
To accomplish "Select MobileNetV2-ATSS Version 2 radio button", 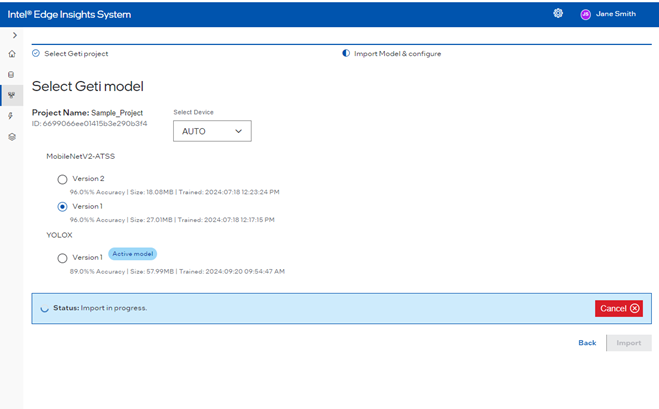I will [62, 179].
